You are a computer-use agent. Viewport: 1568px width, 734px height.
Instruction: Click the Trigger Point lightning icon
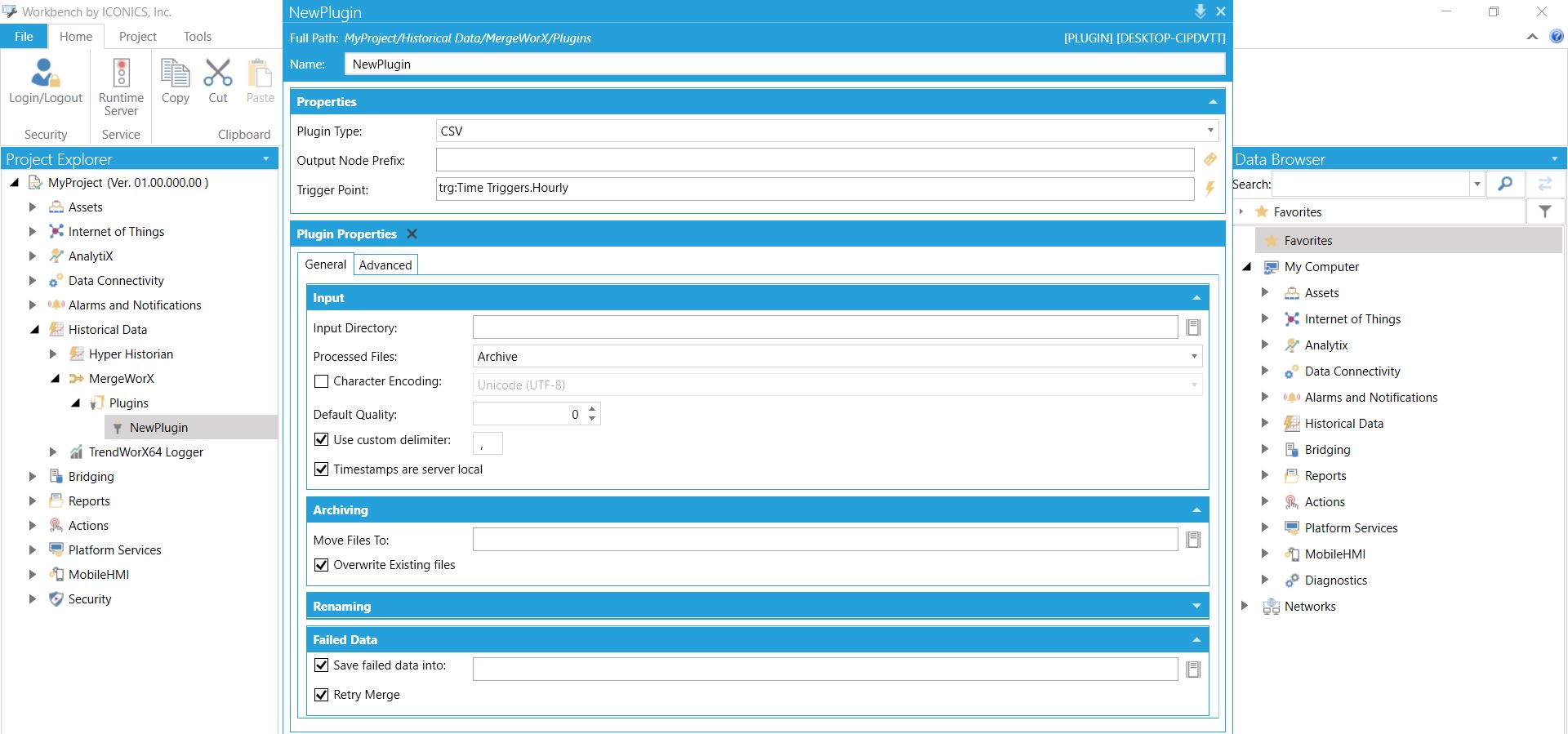(x=1210, y=189)
